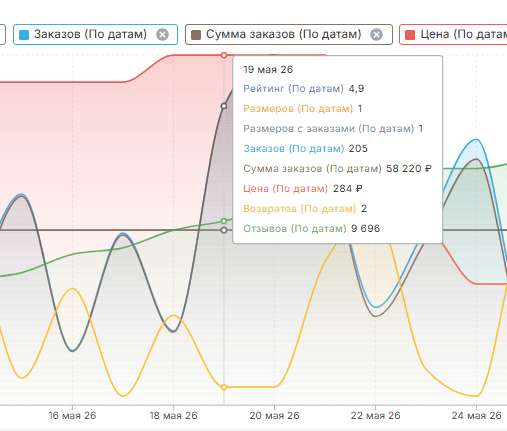
Task: Toggle the Сумма заказов (По датам) legend chip
Action: pyautogui.click(x=289, y=34)
